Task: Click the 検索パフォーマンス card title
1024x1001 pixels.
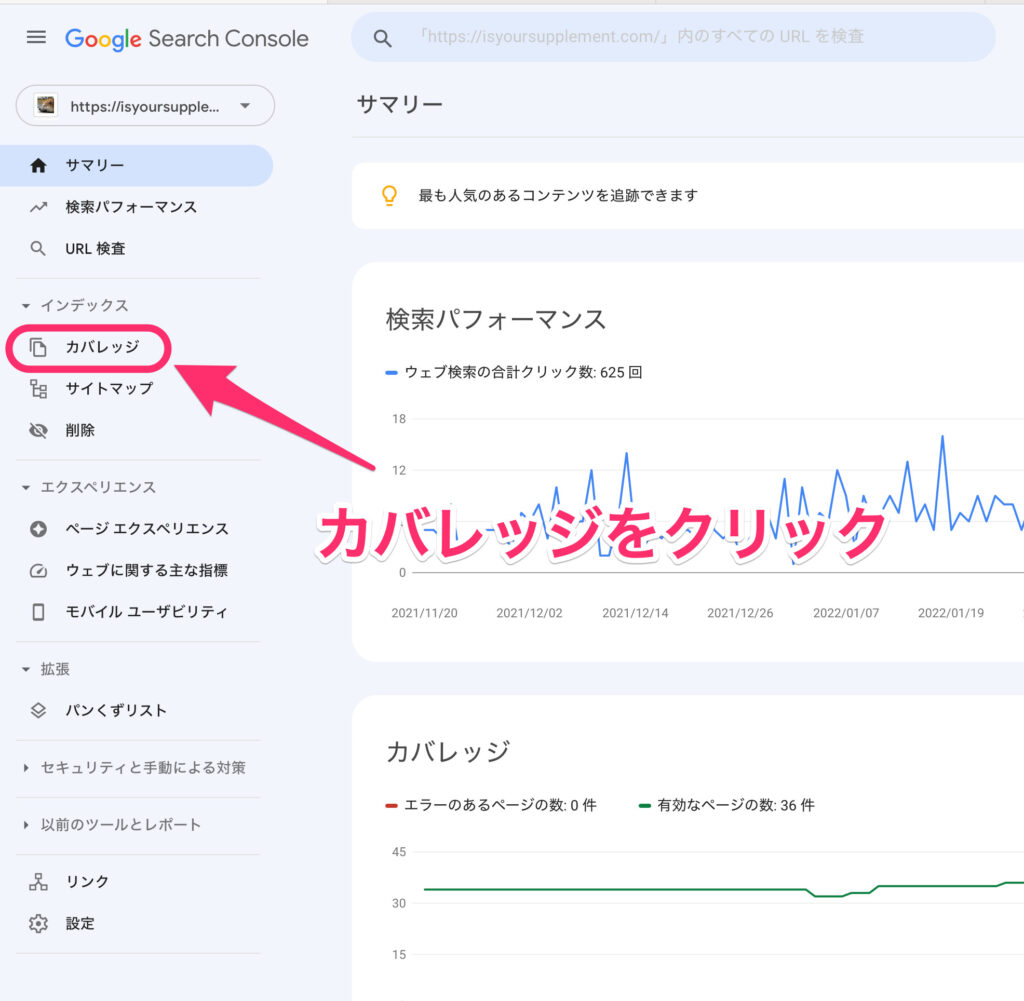Action: [496, 320]
